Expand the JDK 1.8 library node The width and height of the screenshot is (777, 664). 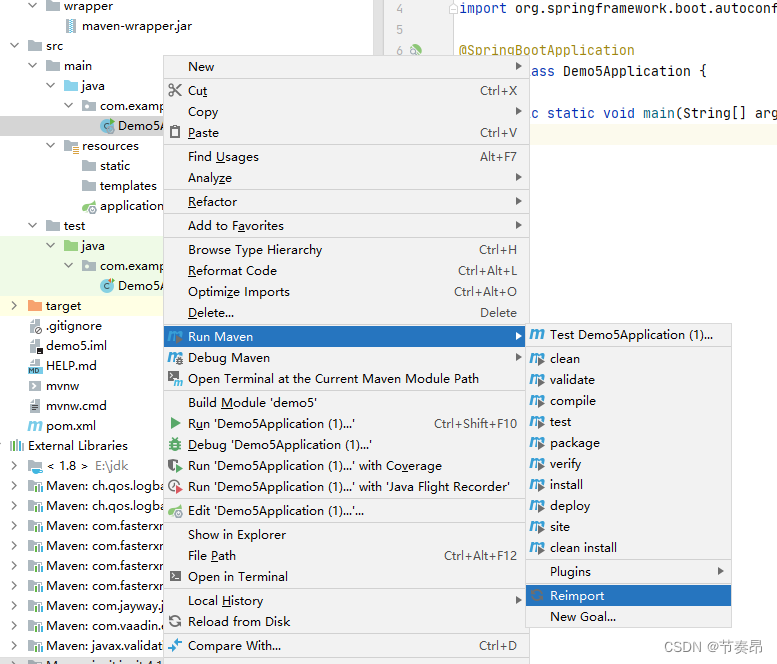tap(14, 466)
